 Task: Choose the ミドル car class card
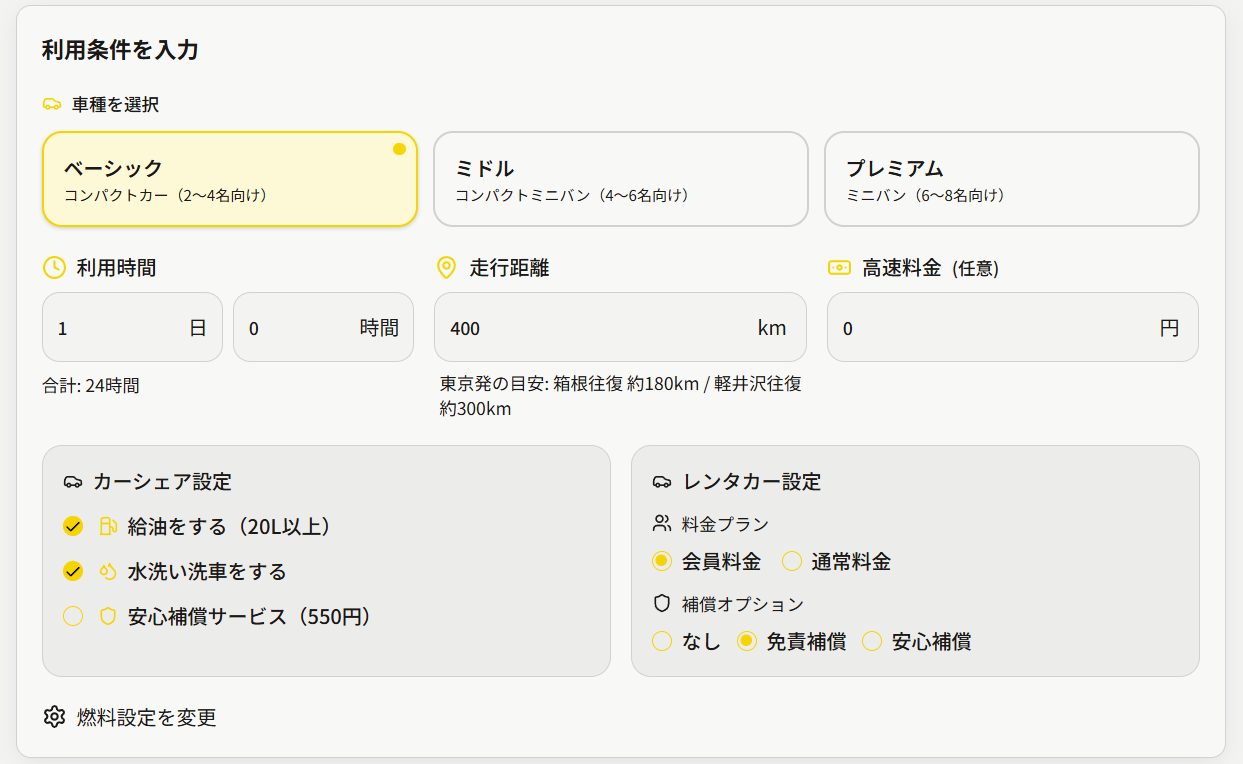point(620,179)
